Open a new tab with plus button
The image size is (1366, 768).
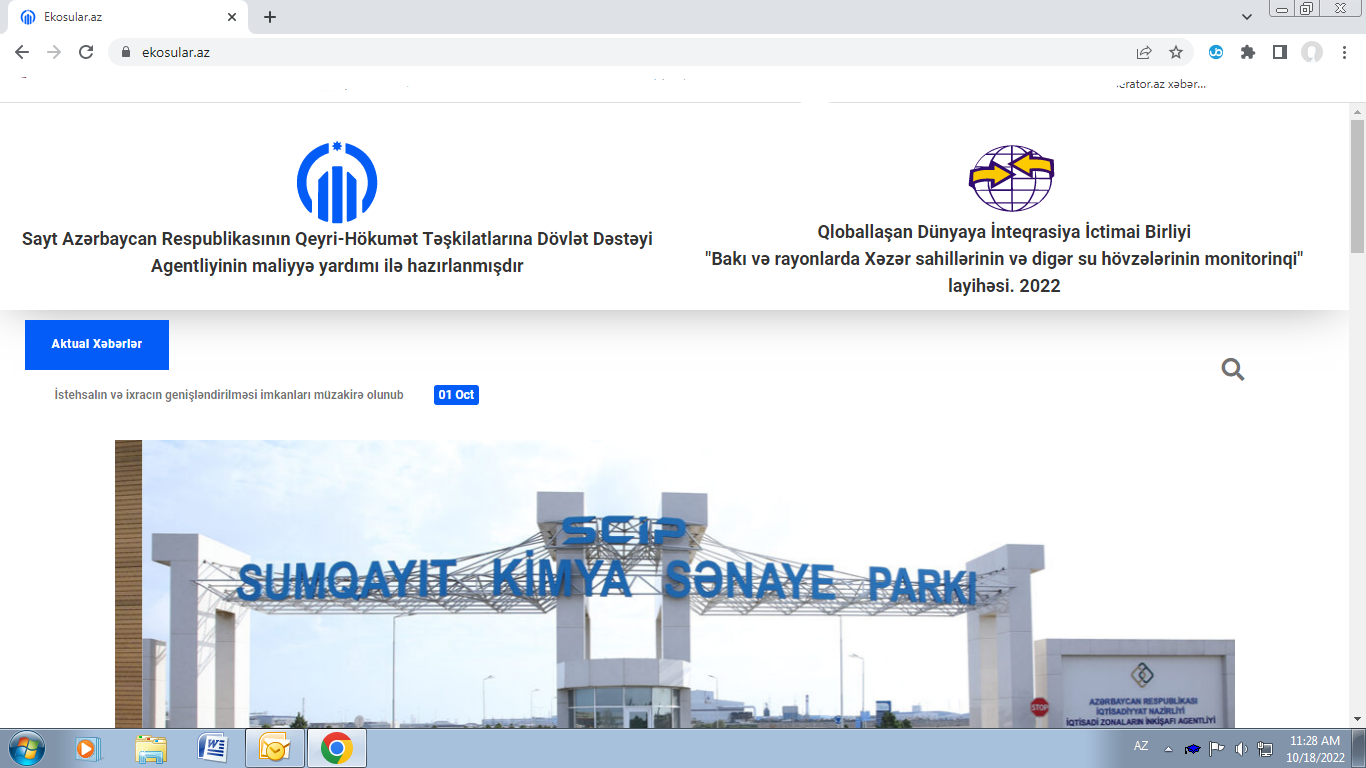269,17
